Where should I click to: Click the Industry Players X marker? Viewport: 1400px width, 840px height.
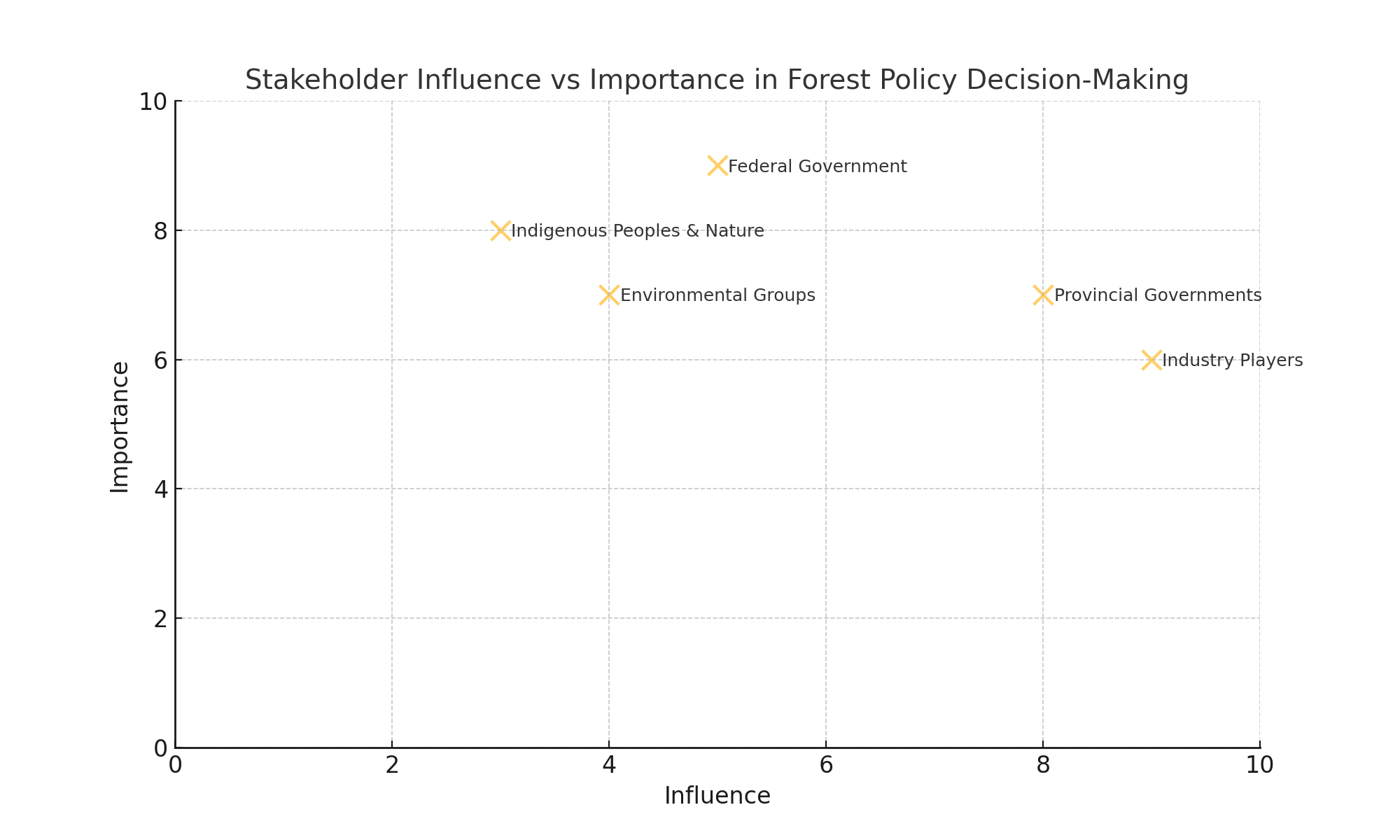pyautogui.click(x=1151, y=360)
